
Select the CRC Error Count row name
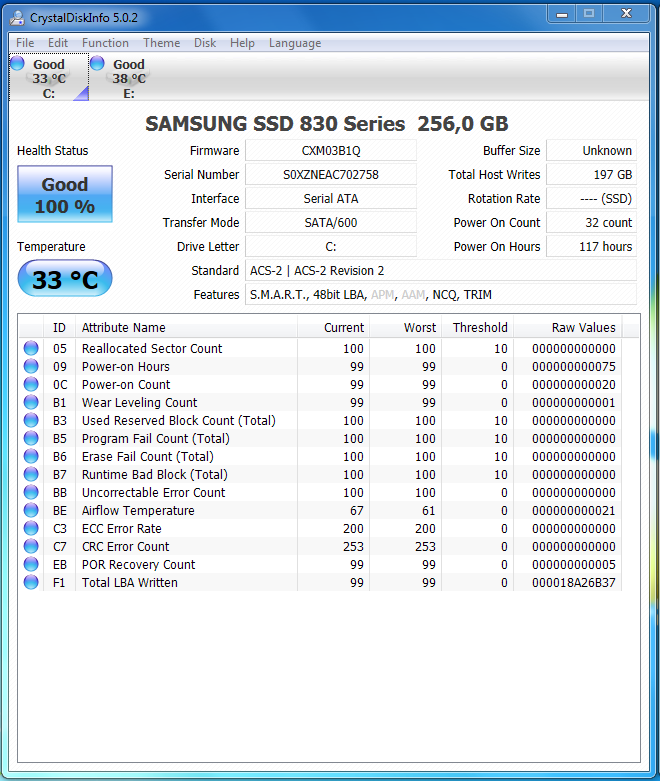point(126,546)
